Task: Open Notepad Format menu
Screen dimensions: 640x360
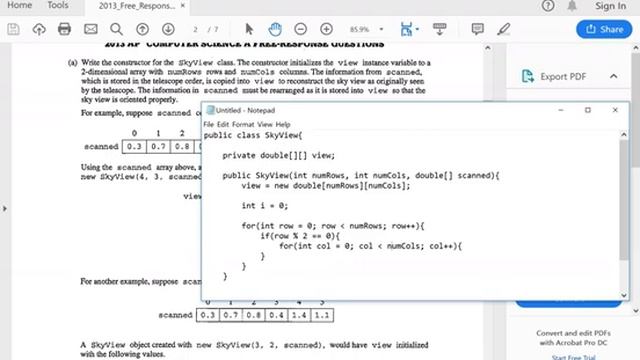Action: (243, 124)
